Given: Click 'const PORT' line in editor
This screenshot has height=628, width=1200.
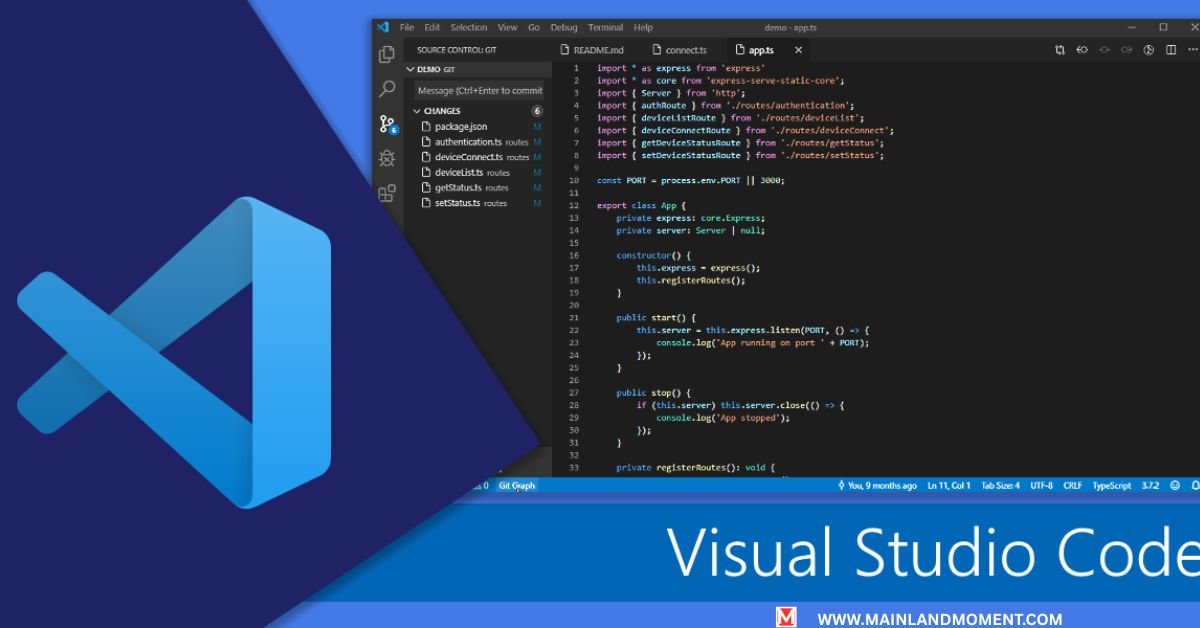Looking at the screenshot, I should (x=691, y=180).
